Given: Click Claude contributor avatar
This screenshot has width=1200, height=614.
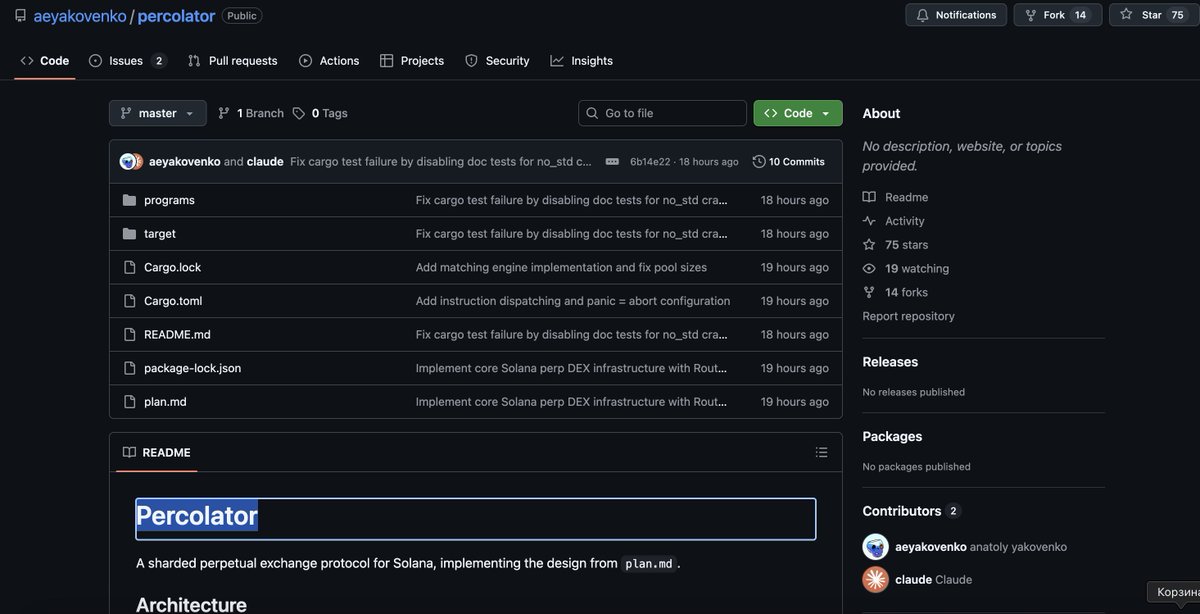Looking at the screenshot, I should click(876, 580).
